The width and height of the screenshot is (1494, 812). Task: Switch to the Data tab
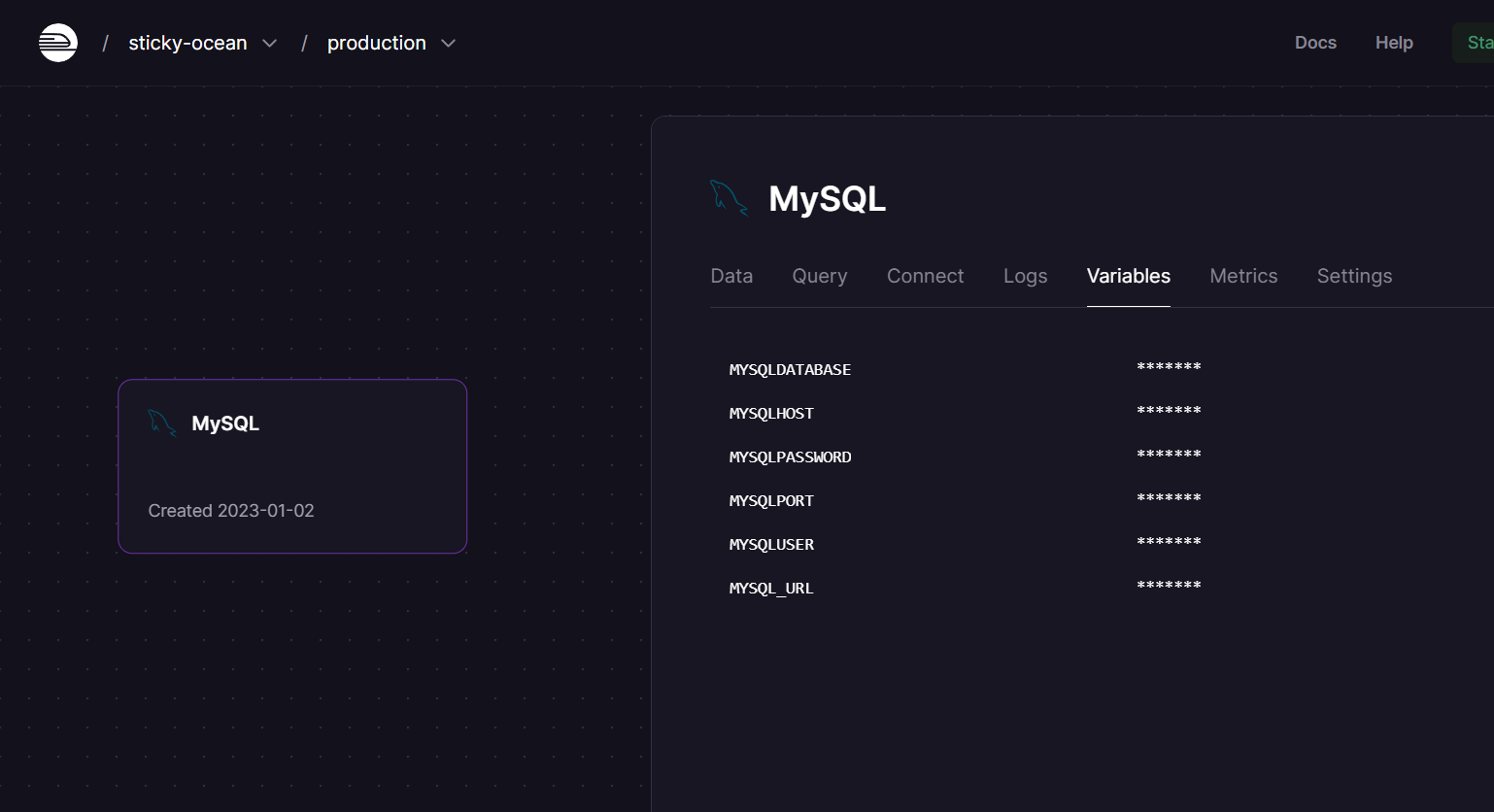[731, 276]
